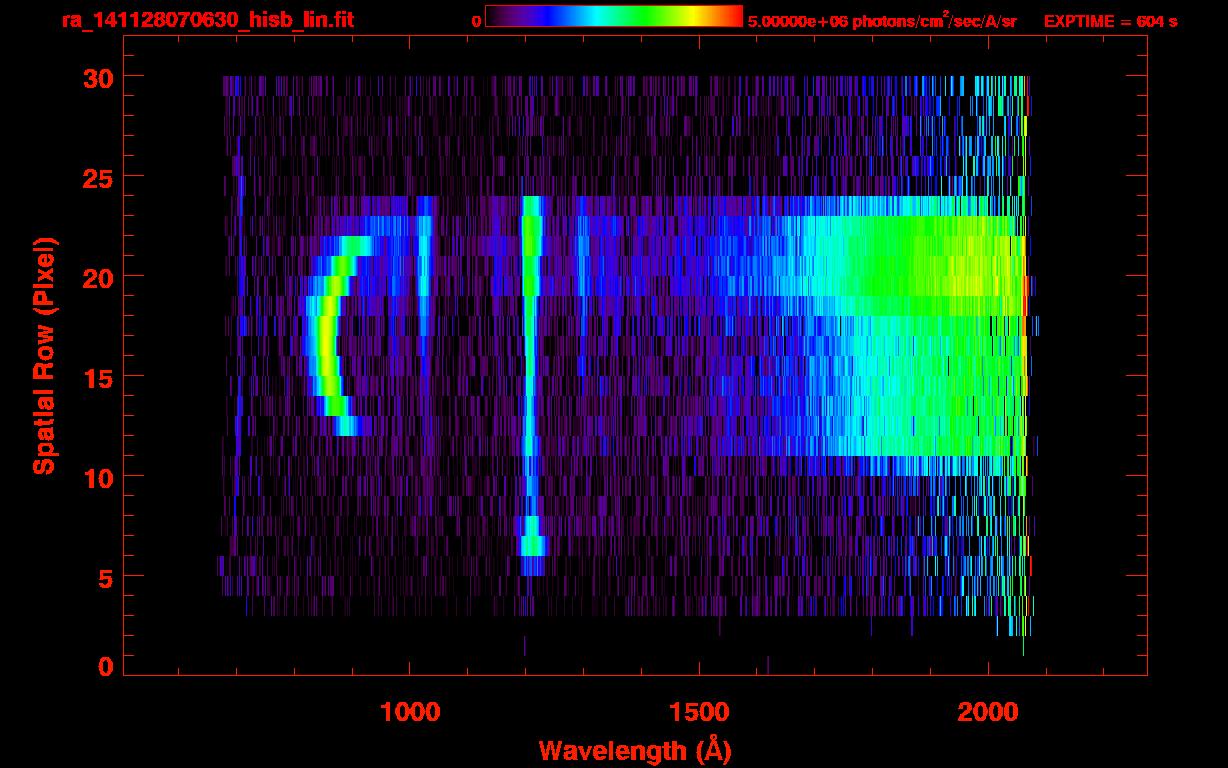Click the y-axis tick label 30
This screenshot has height=768, width=1228.
pyautogui.click(x=97, y=77)
